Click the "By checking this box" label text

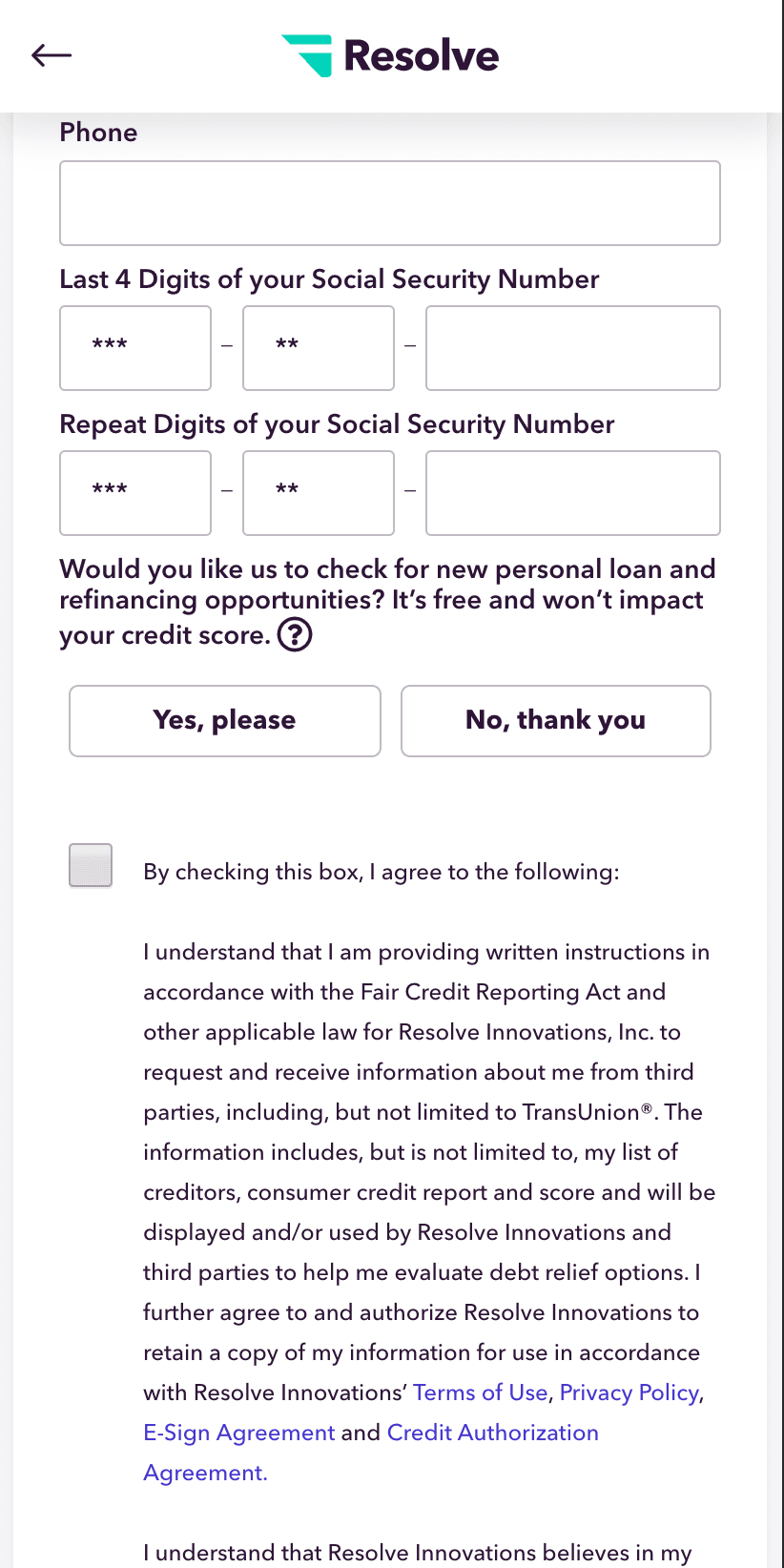tap(382, 872)
